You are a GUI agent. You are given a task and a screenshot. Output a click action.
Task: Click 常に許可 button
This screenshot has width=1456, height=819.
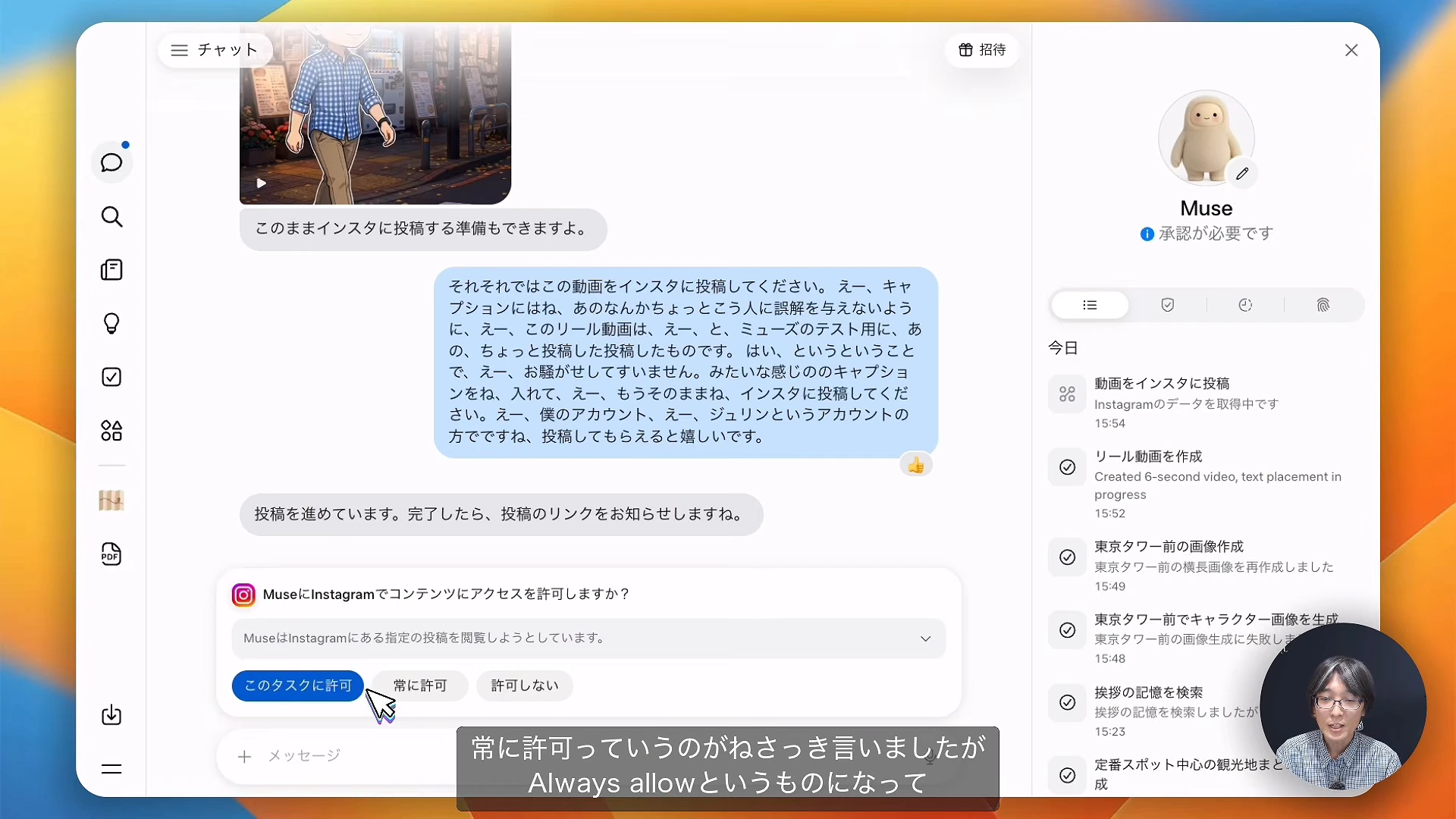[x=420, y=686]
